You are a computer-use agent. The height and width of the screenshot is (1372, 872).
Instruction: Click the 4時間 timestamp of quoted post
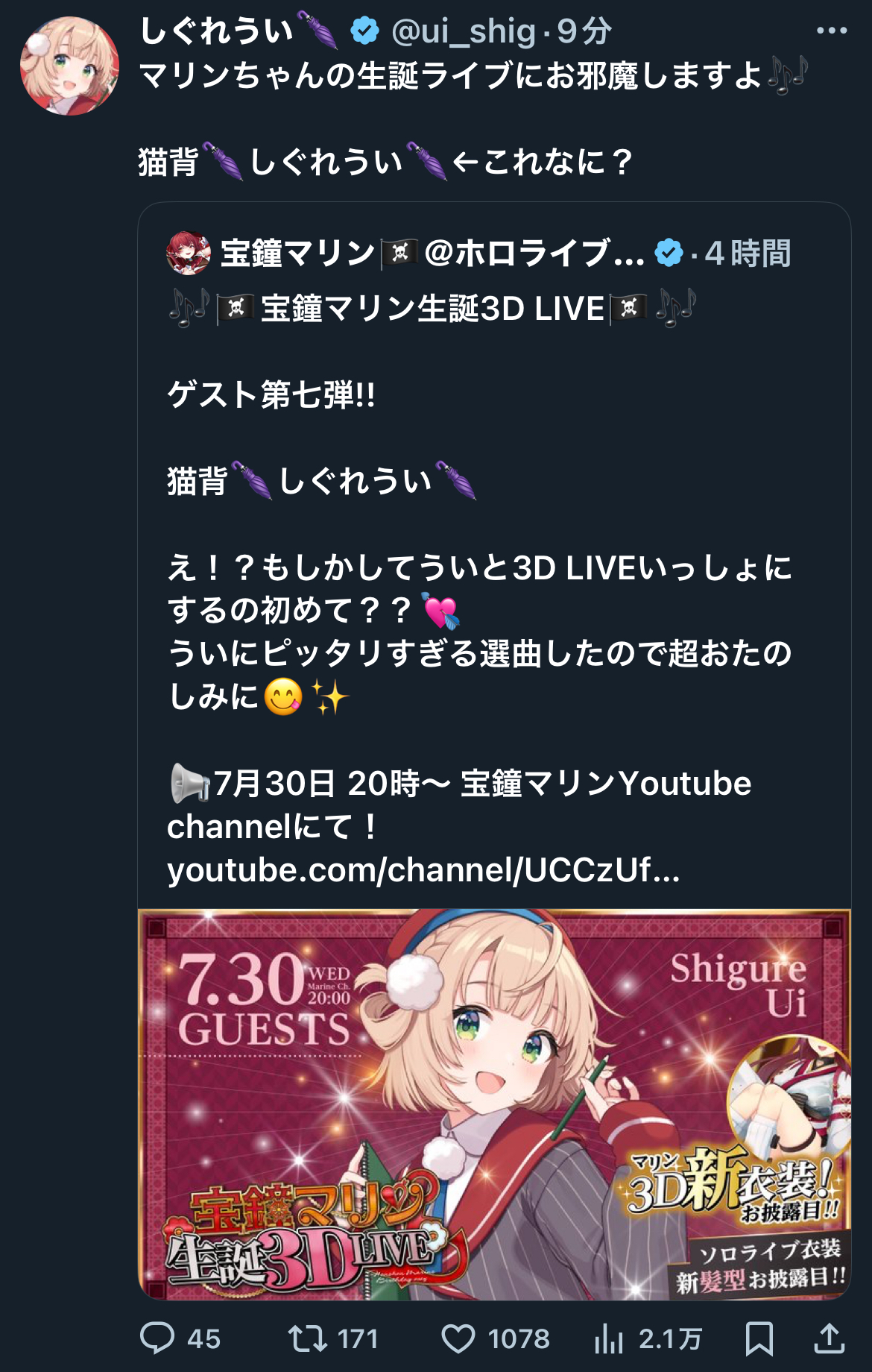[748, 254]
